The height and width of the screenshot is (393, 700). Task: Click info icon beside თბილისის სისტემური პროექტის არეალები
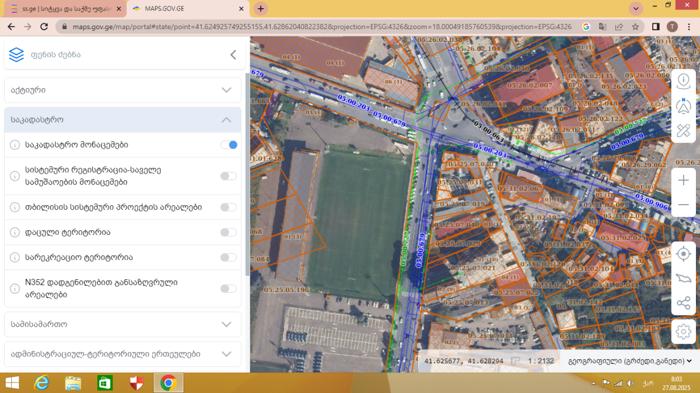[x=15, y=207]
